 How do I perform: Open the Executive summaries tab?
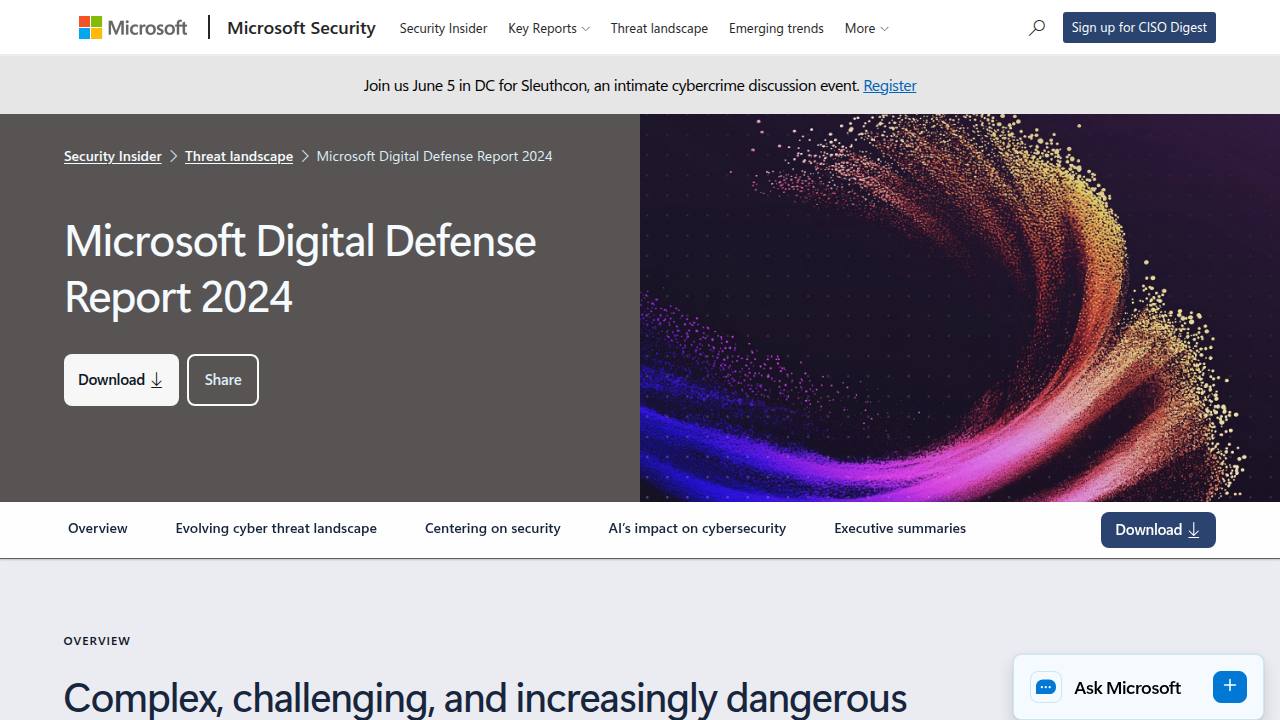900,528
